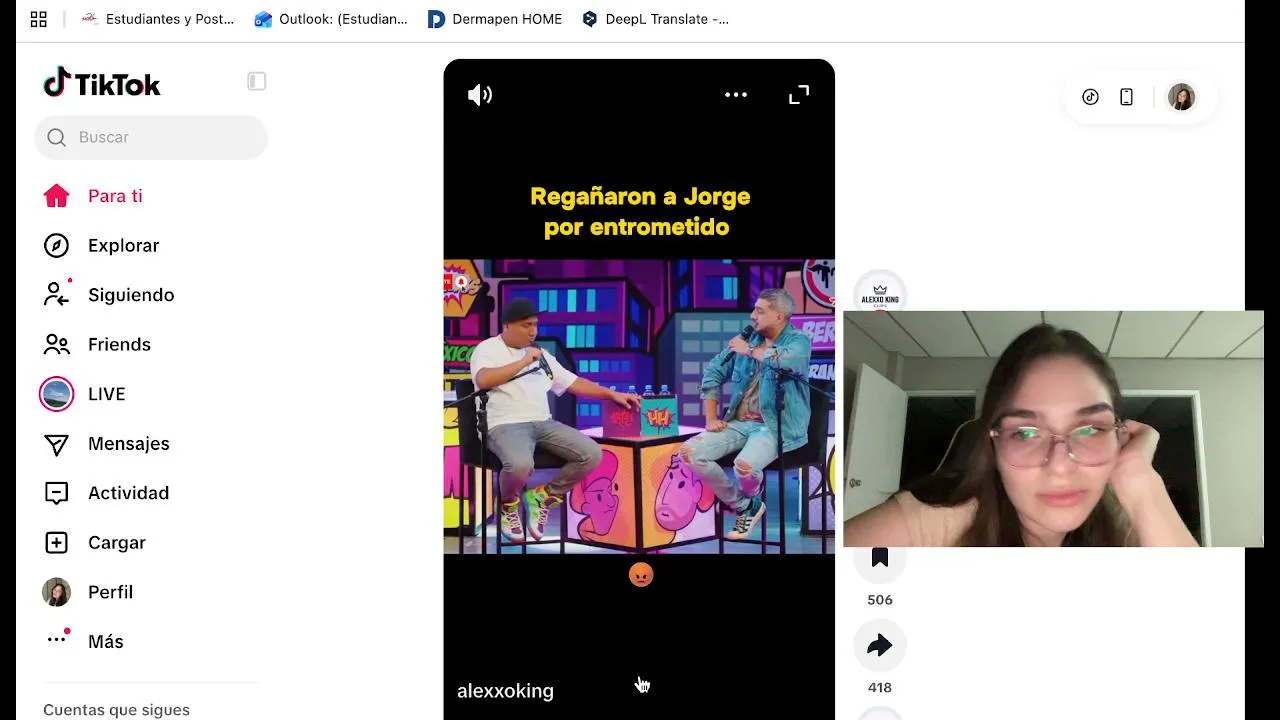Open the LIVE section

[x=83, y=394]
